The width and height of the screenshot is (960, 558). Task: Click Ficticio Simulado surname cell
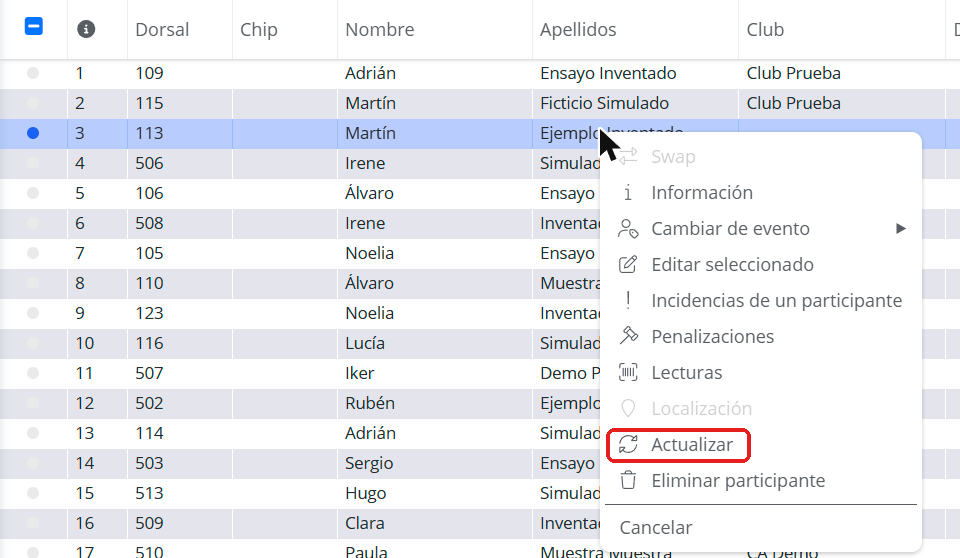(604, 103)
